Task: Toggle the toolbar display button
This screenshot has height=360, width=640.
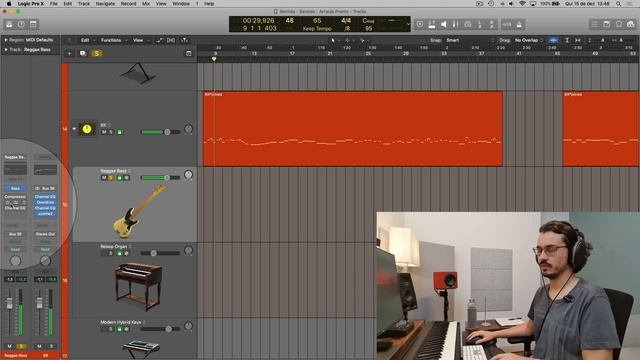Action: pos(33,24)
